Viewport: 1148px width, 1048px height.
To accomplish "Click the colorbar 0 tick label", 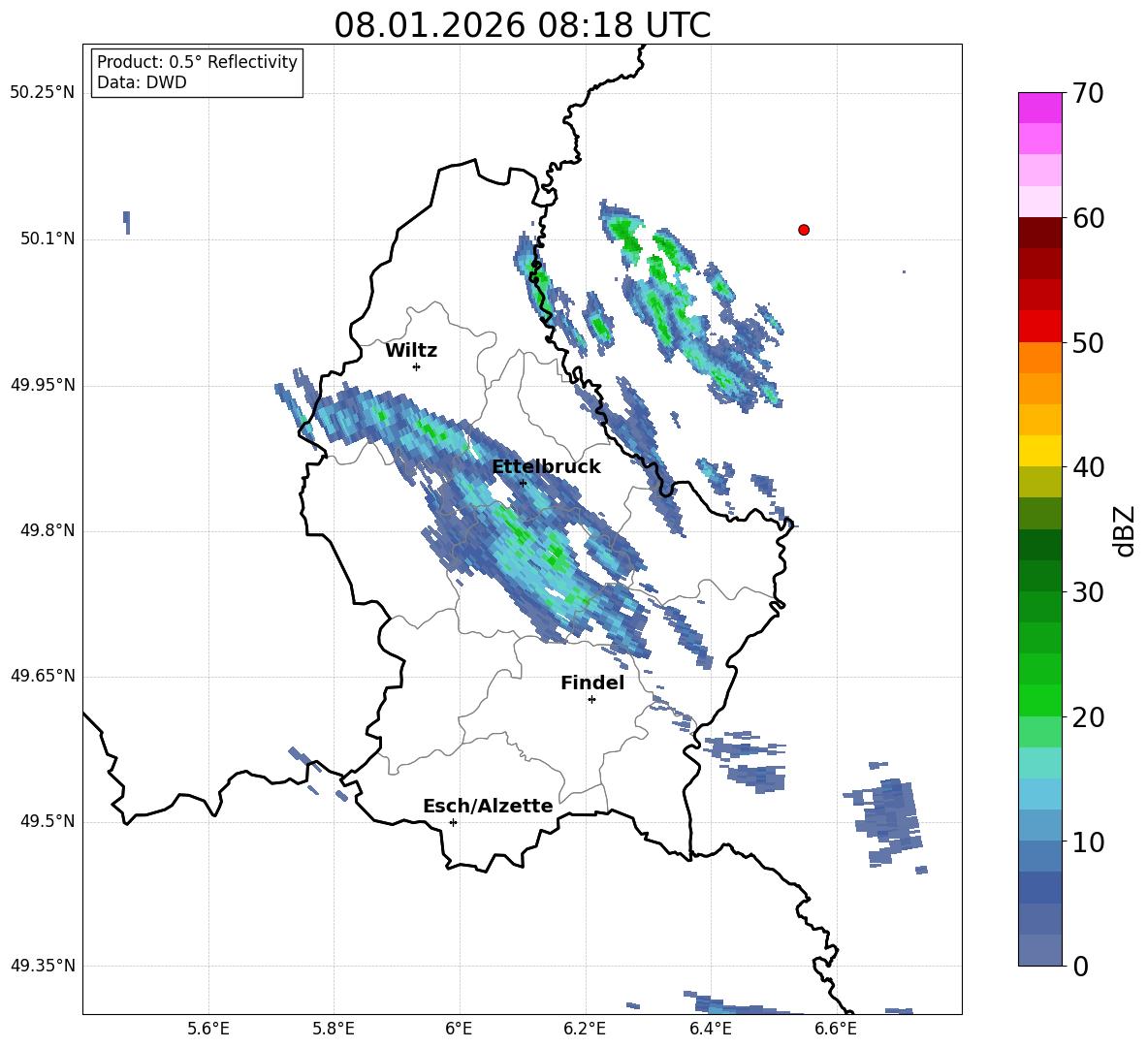I will pos(1080,966).
